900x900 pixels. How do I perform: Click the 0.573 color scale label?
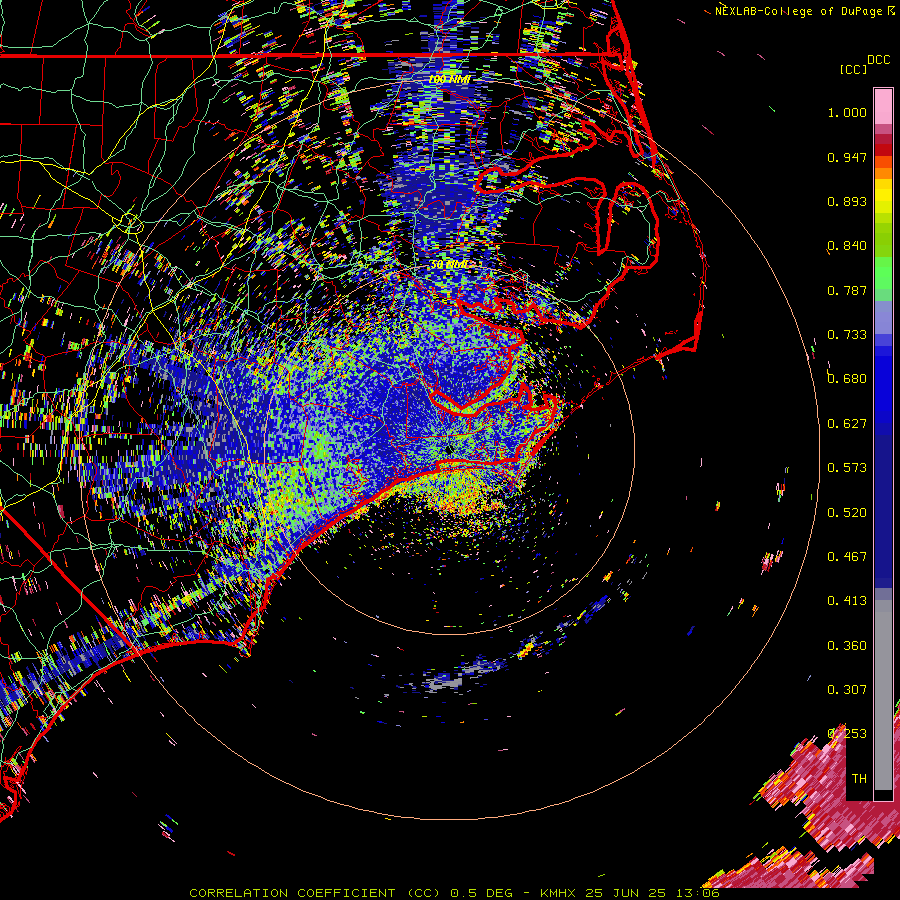(847, 468)
